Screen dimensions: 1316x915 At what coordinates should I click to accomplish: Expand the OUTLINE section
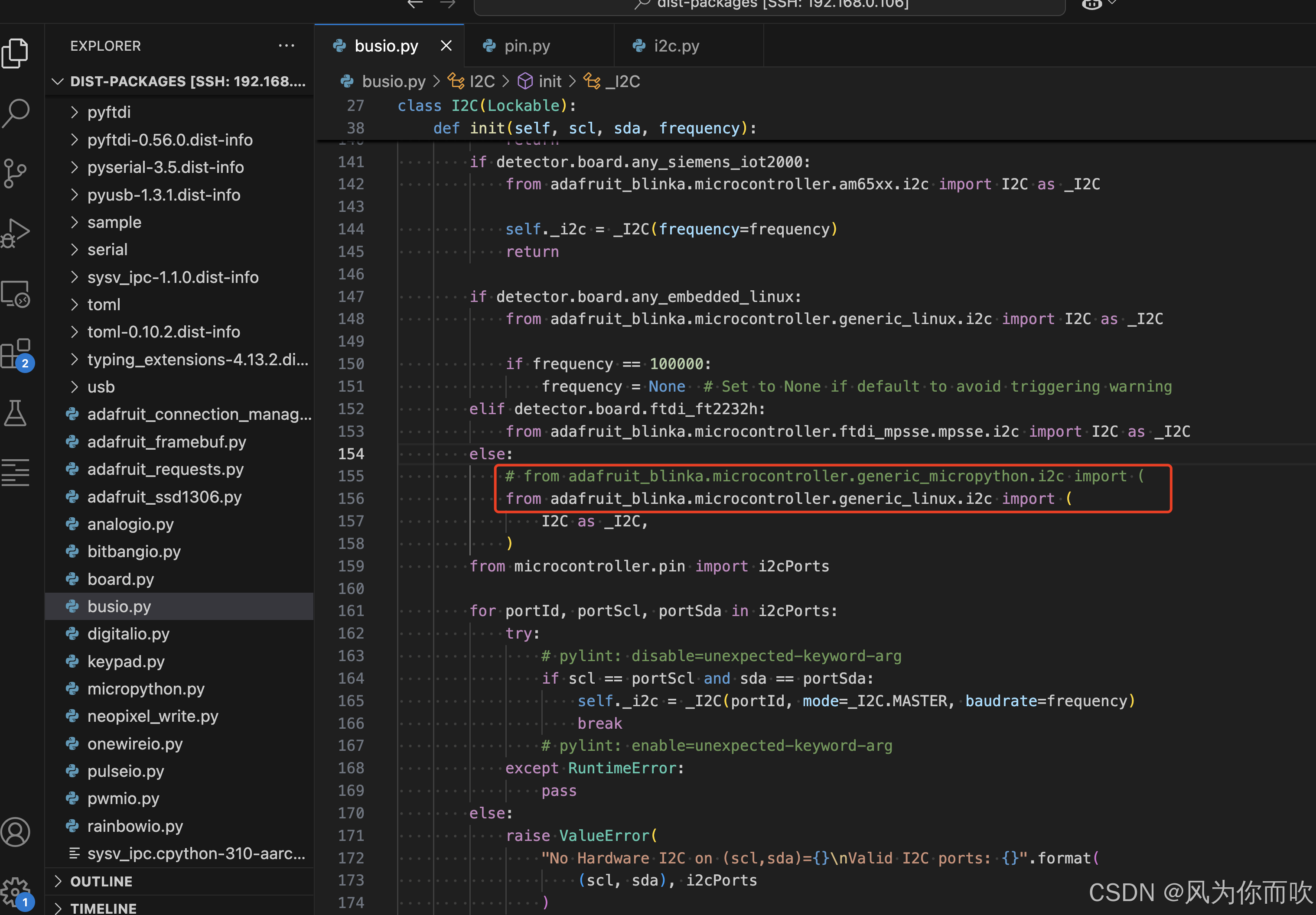pos(101,881)
